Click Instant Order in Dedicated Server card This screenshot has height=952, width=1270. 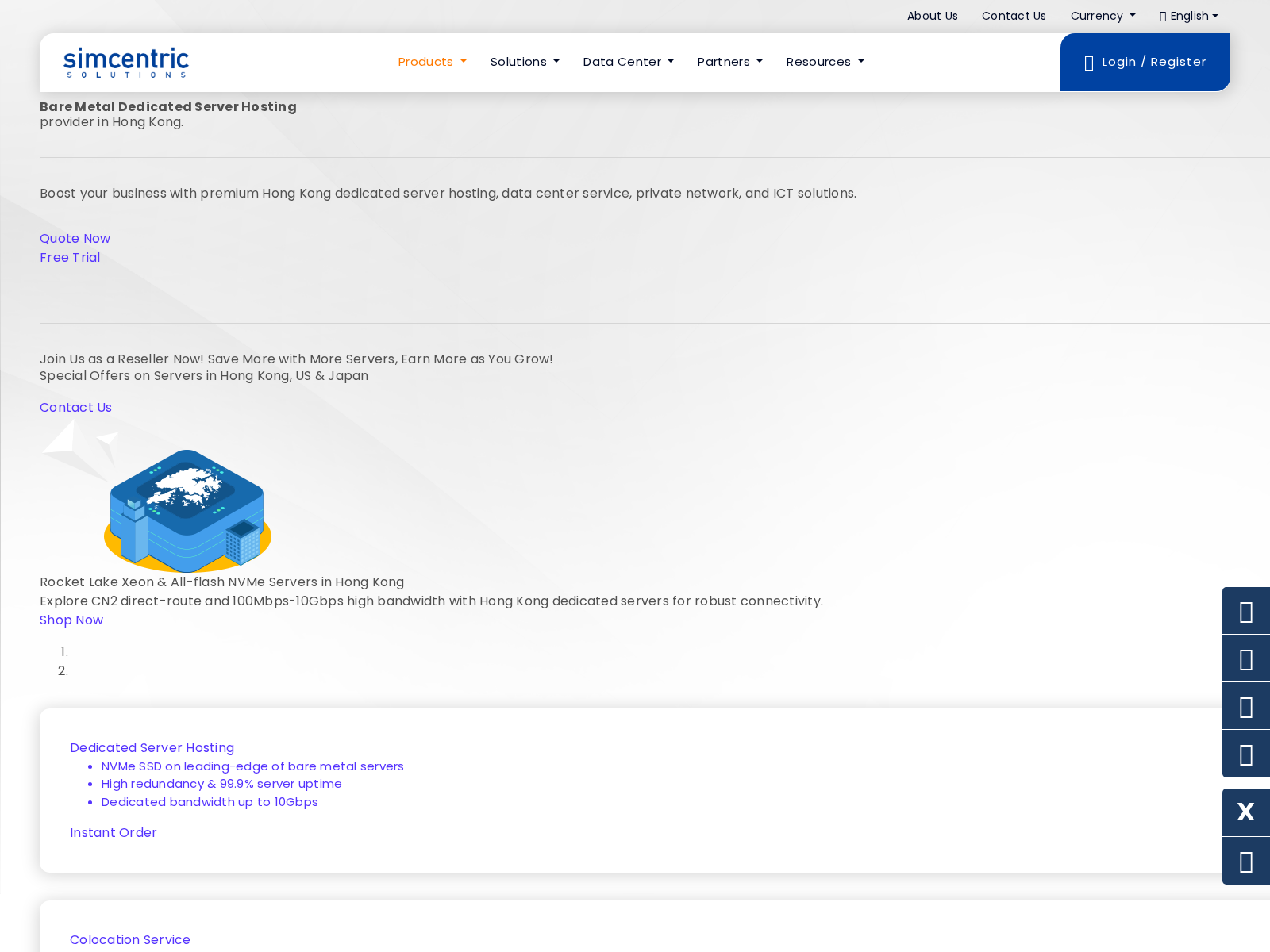113,833
